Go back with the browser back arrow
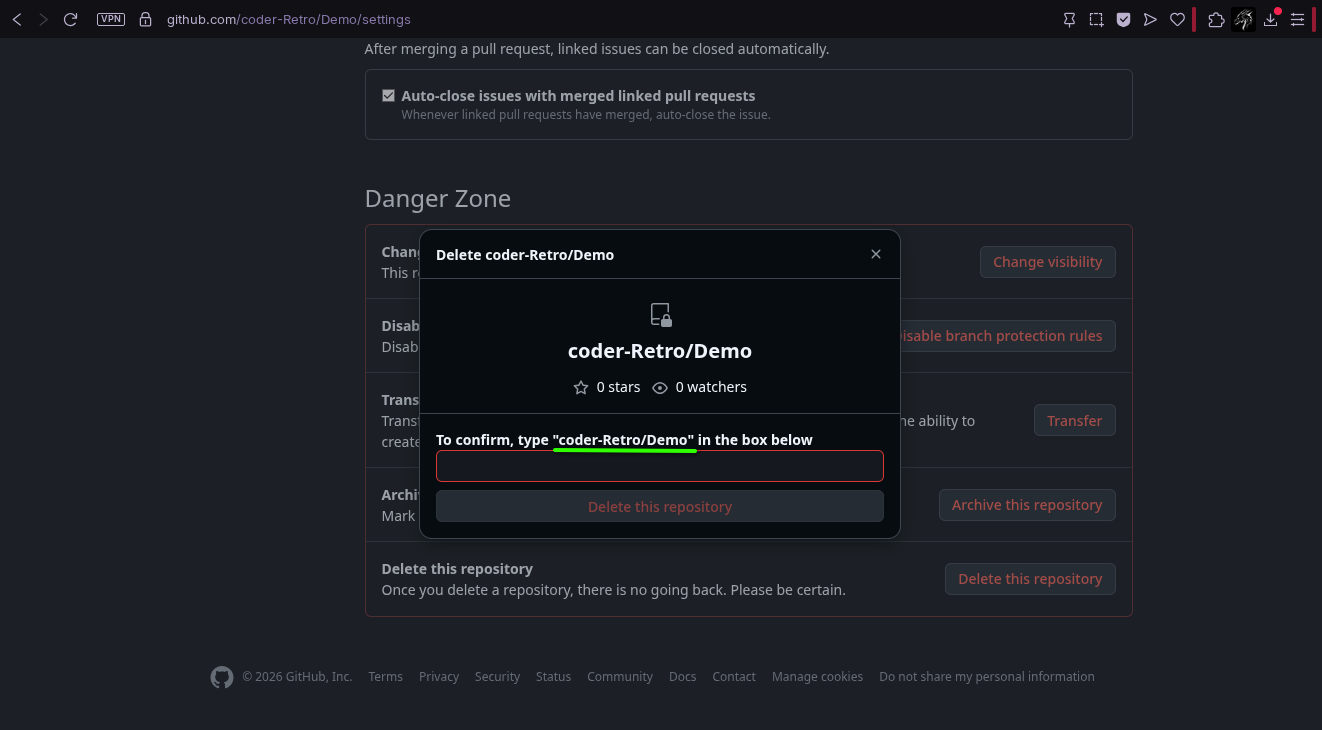Image resolution: width=1322 pixels, height=730 pixels. 17,19
